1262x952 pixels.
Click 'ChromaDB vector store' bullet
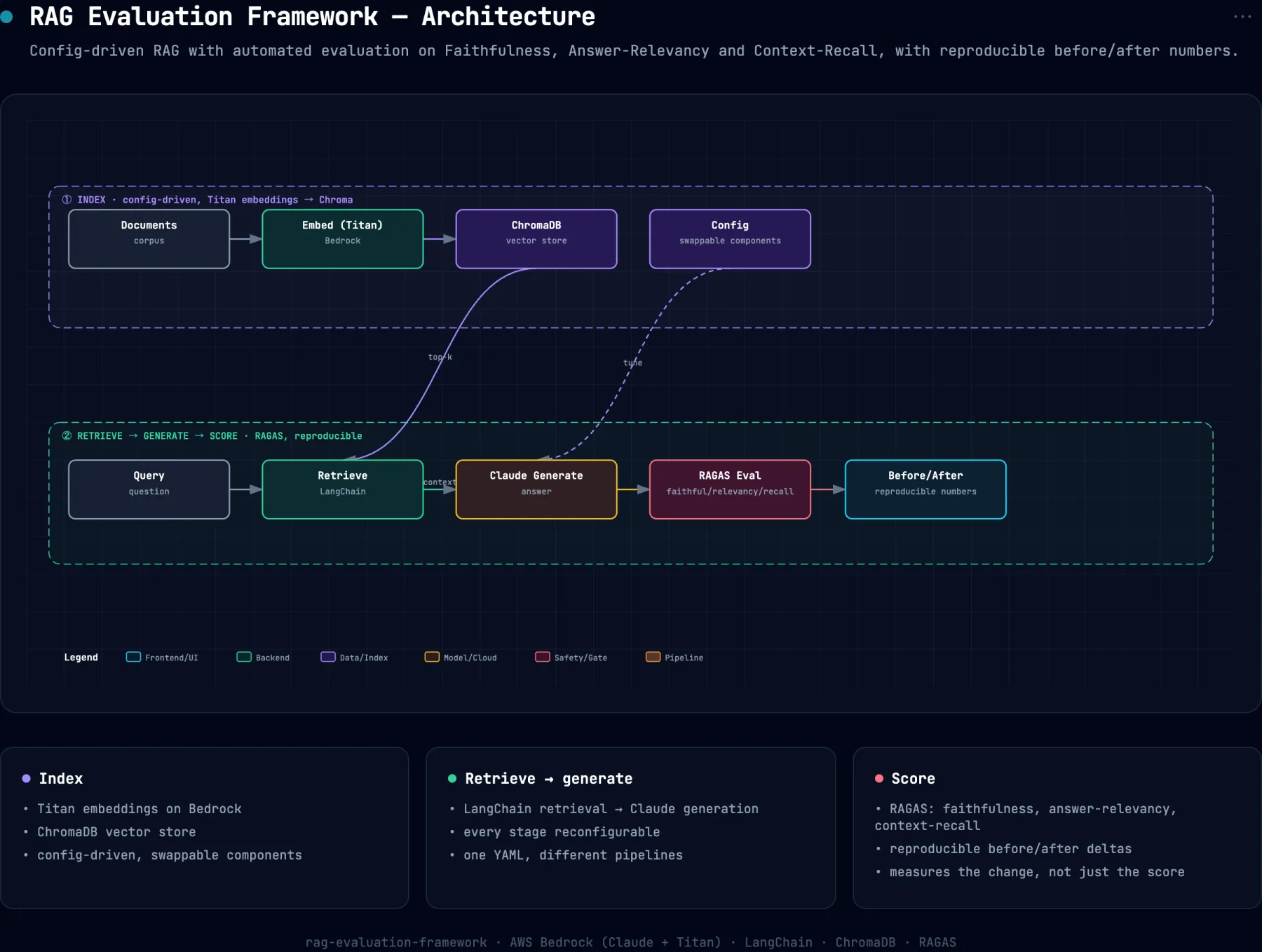tap(116, 831)
